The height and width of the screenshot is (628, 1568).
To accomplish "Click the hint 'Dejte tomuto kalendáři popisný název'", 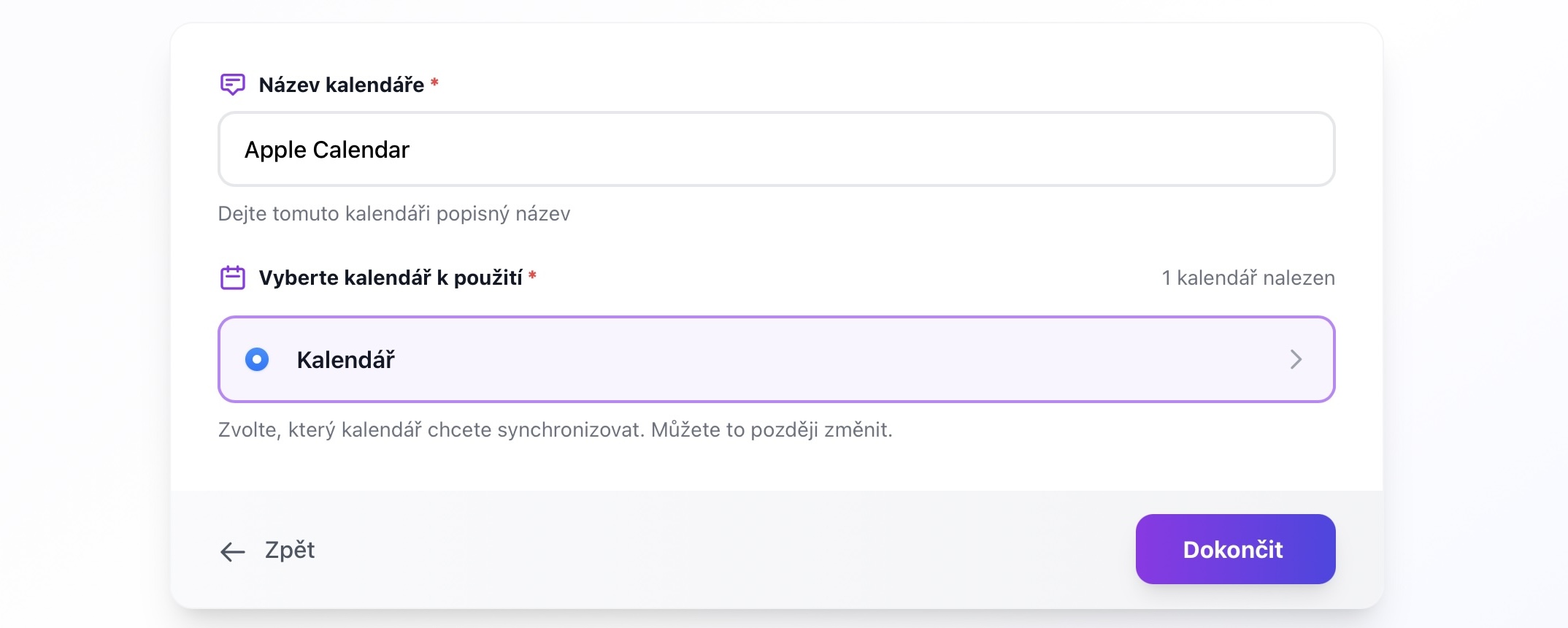I will (x=394, y=214).
